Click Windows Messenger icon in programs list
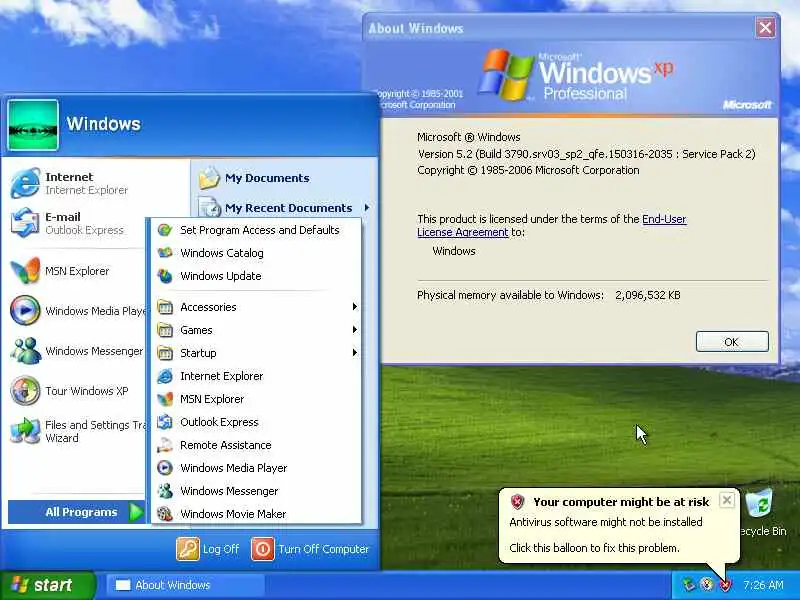The width and height of the screenshot is (800, 600). click(165, 491)
